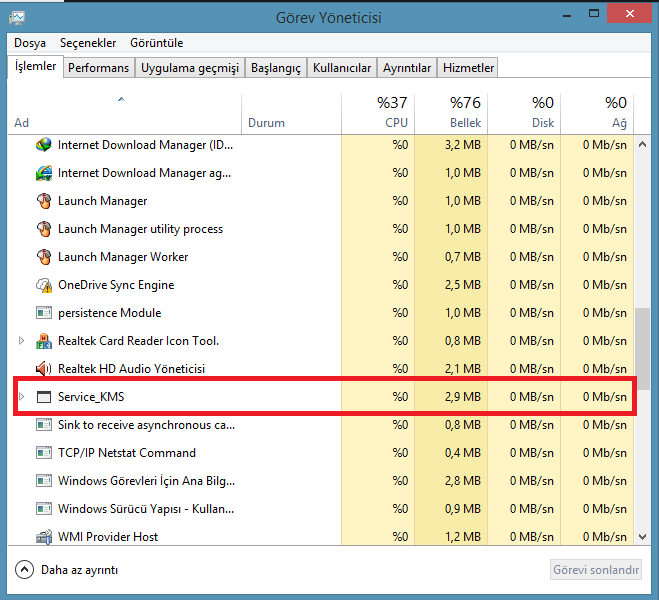Open the Dosya menu

(x=30, y=43)
